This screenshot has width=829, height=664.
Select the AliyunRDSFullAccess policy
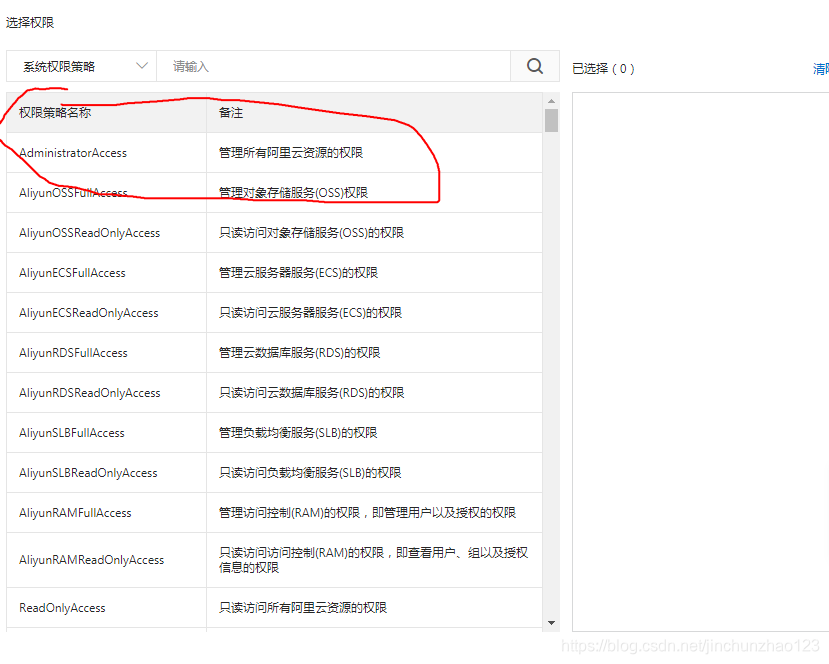click(73, 353)
